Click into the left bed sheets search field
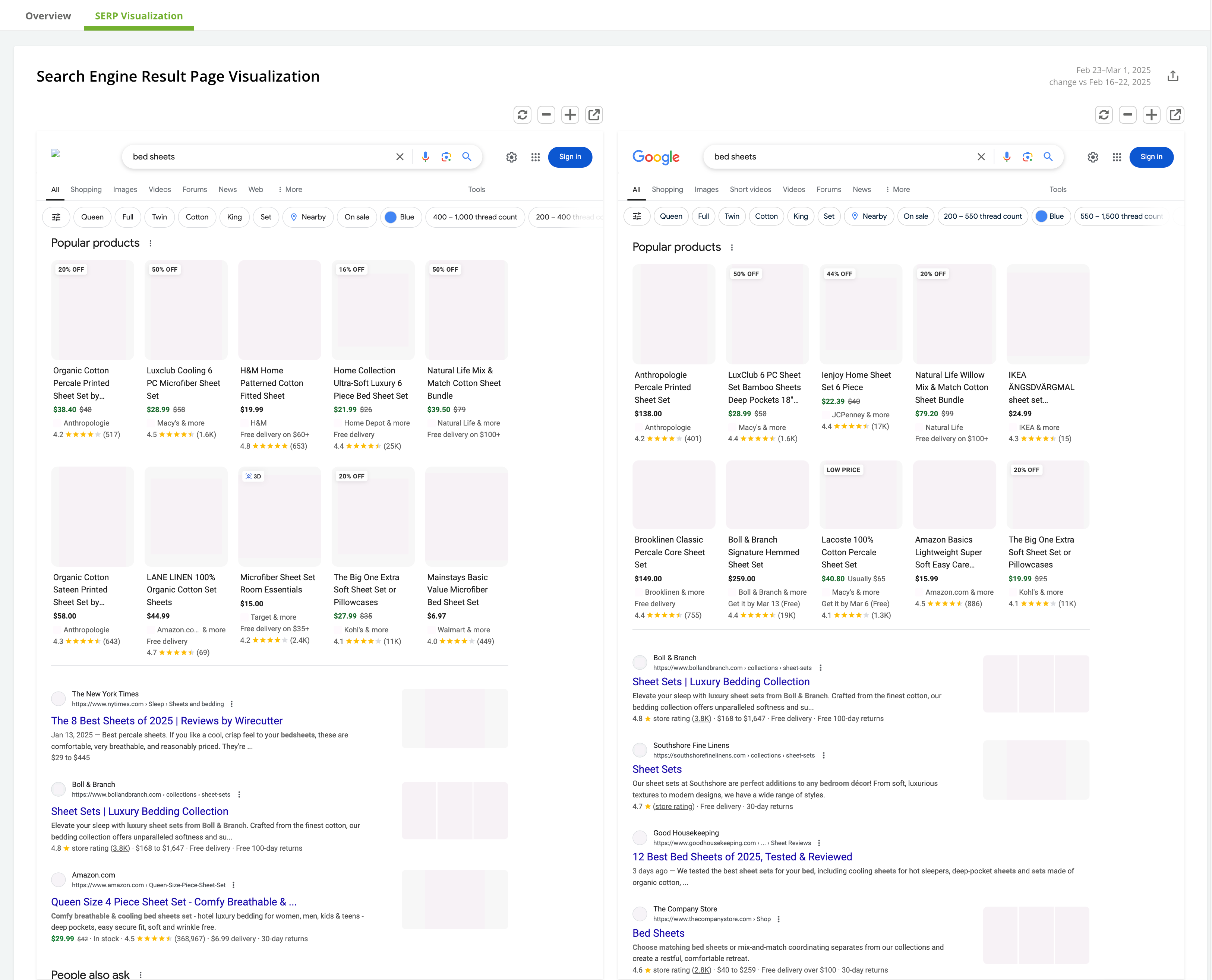This screenshot has width=1212, height=980. pyautogui.click(x=260, y=157)
